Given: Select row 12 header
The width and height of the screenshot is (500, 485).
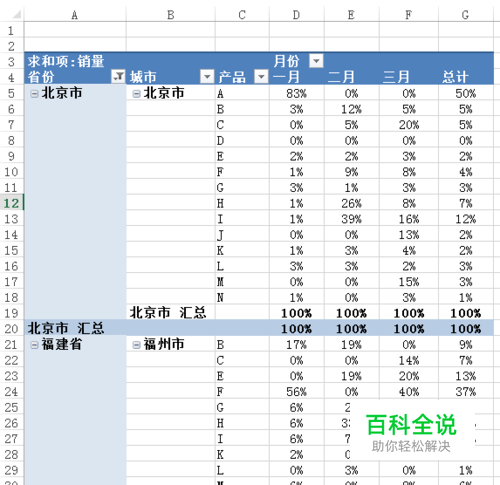Looking at the screenshot, I should [11, 203].
